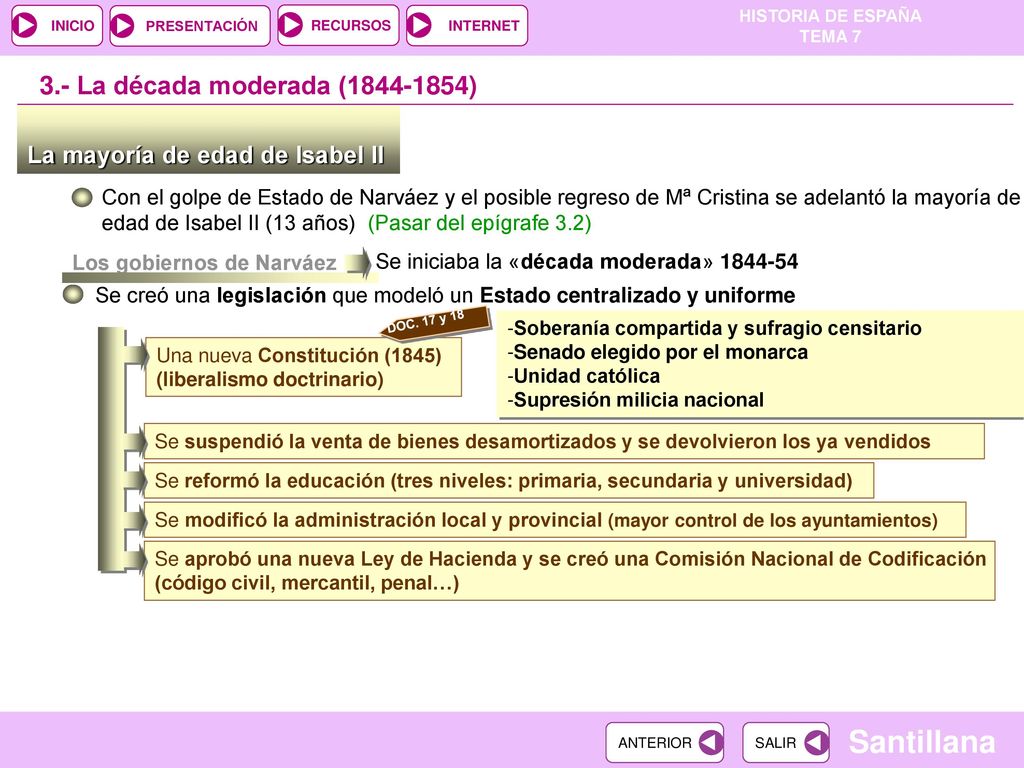Image resolution: width=1024 pixels, height=768 pixels.
Task: Exit with the SALIR button
Action: [x=786, y=743]
